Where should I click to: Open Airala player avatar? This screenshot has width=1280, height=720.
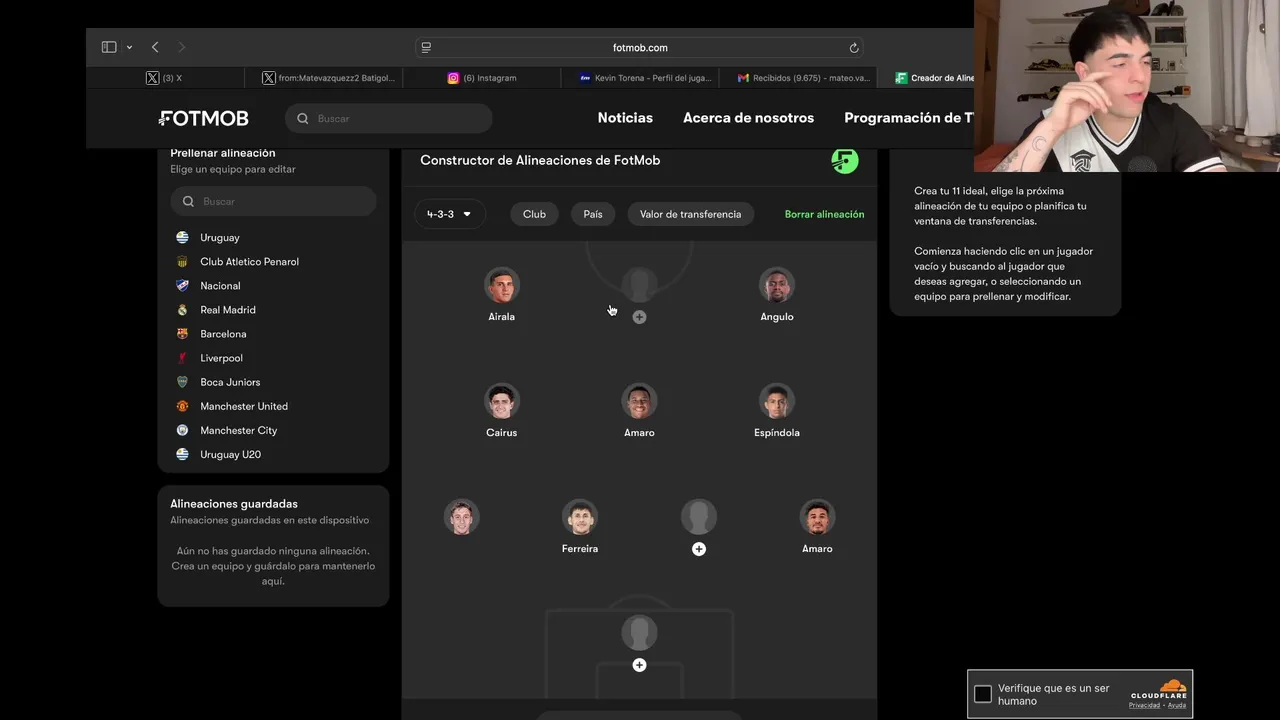[502, 285]
